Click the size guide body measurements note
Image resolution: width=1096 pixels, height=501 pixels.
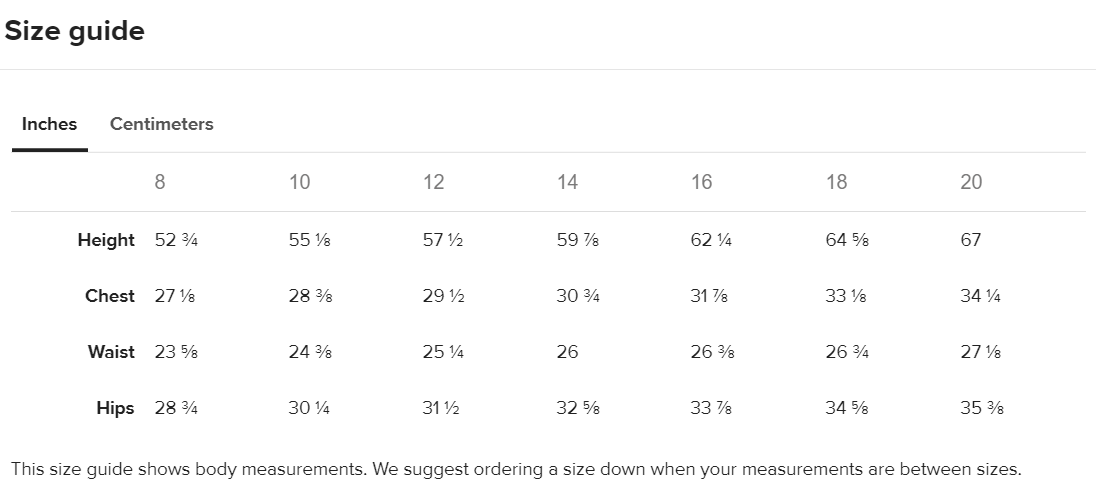(x=516, y=470)
